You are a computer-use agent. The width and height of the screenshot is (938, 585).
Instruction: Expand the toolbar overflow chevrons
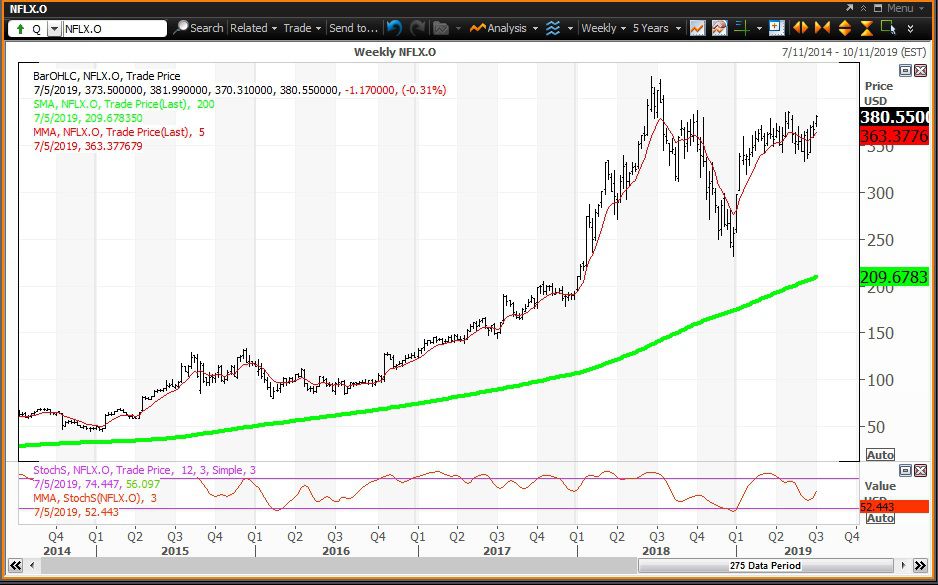[x=910, y=29]
